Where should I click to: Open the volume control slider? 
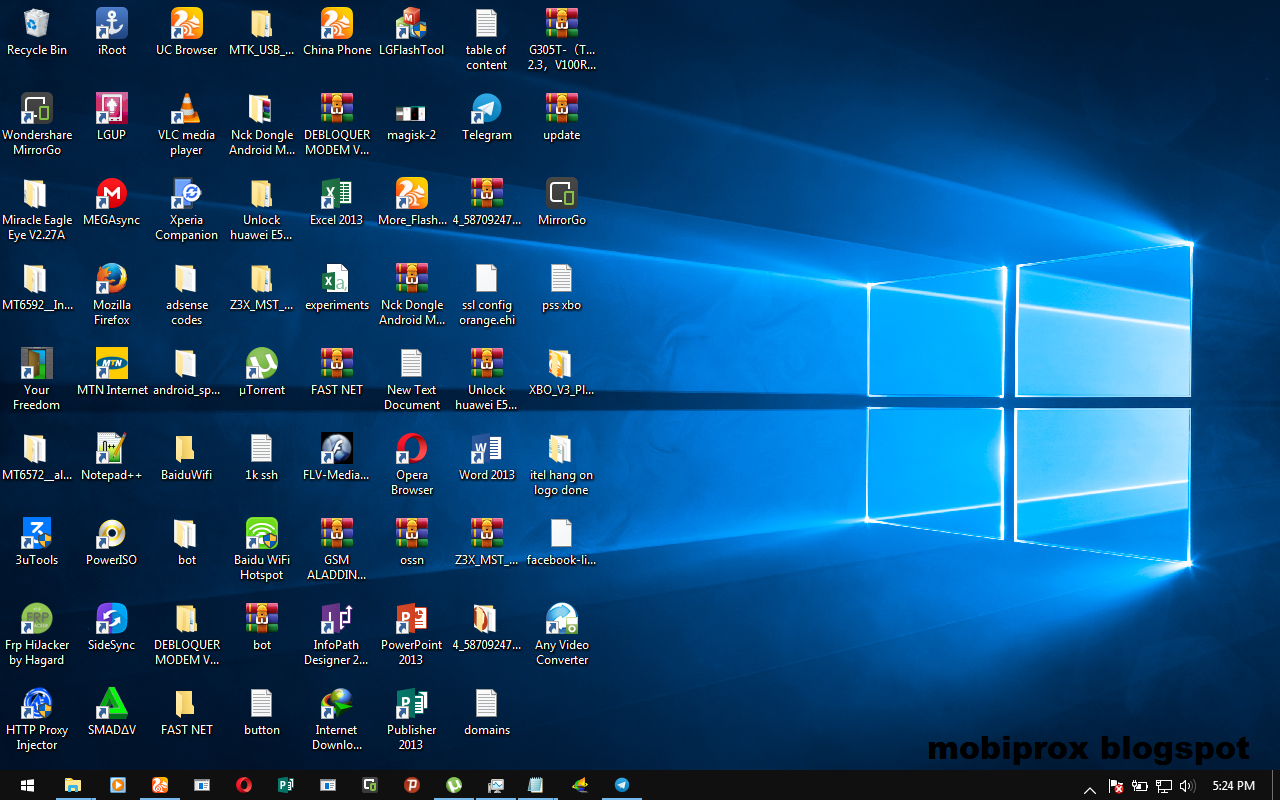pyautogui.click(x=1187, y=787)
